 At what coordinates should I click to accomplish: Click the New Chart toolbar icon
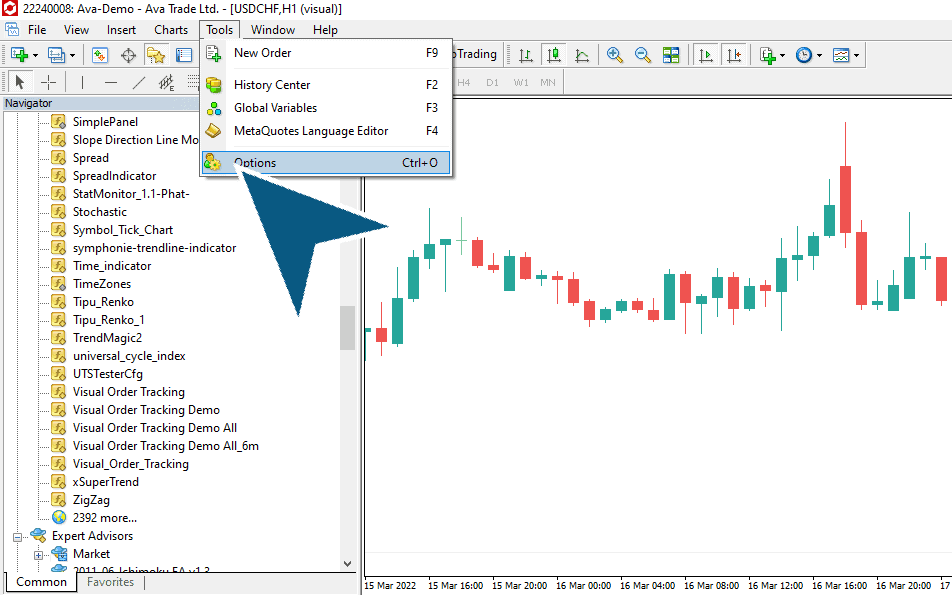[19, 55]
